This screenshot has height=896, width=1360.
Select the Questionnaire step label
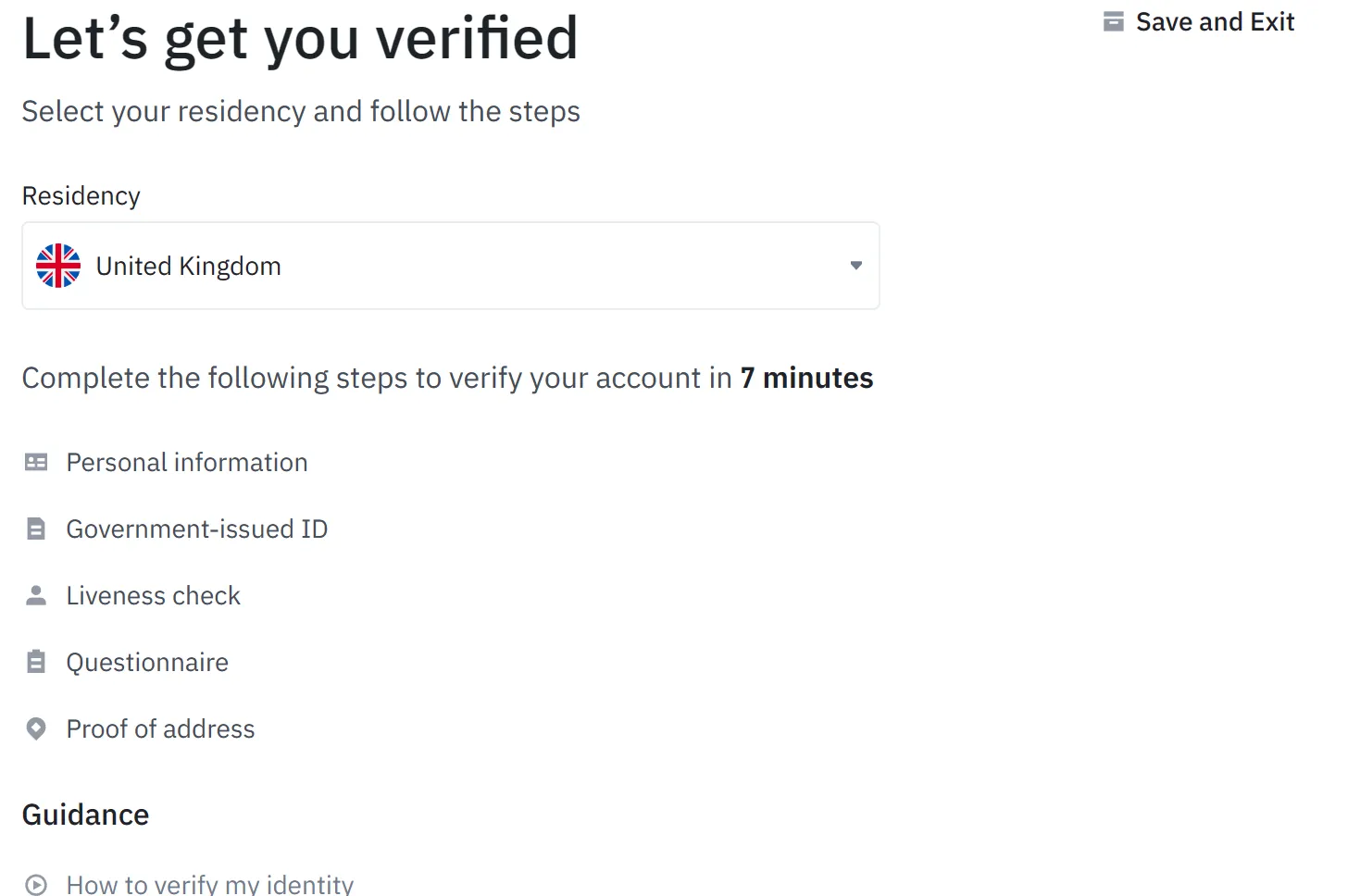[x=147, y=662]
